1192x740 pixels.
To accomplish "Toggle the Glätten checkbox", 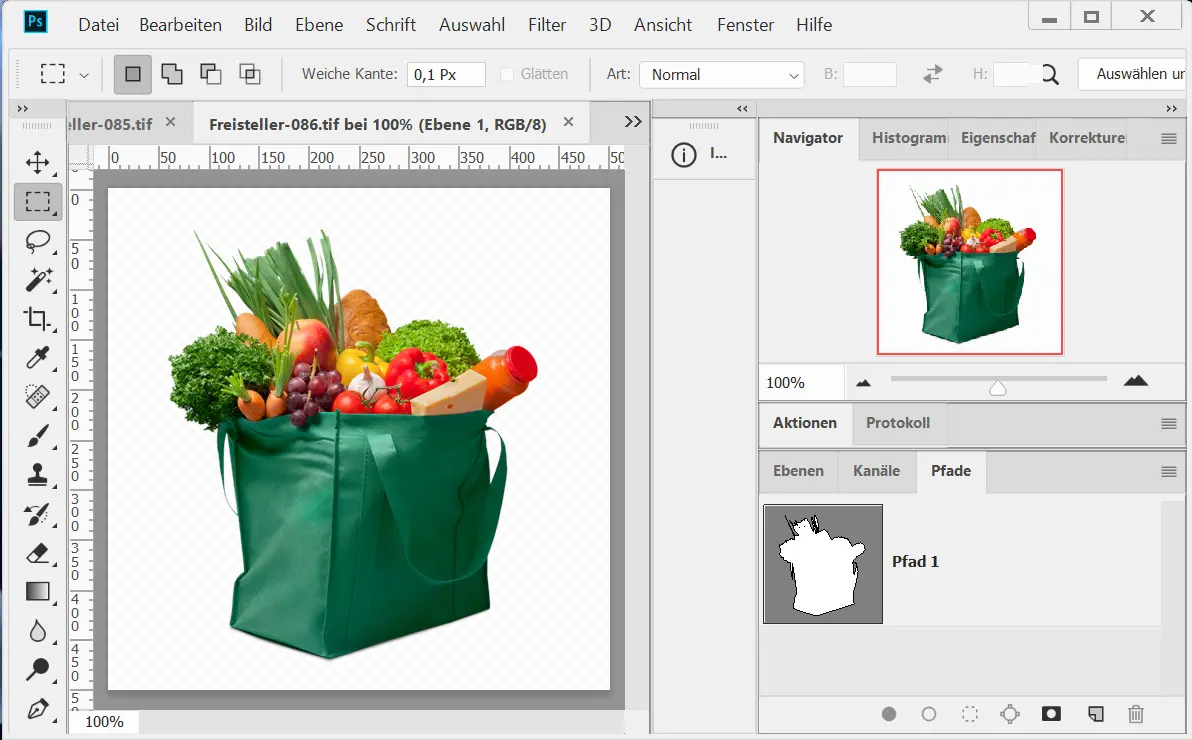I will 507,74.
